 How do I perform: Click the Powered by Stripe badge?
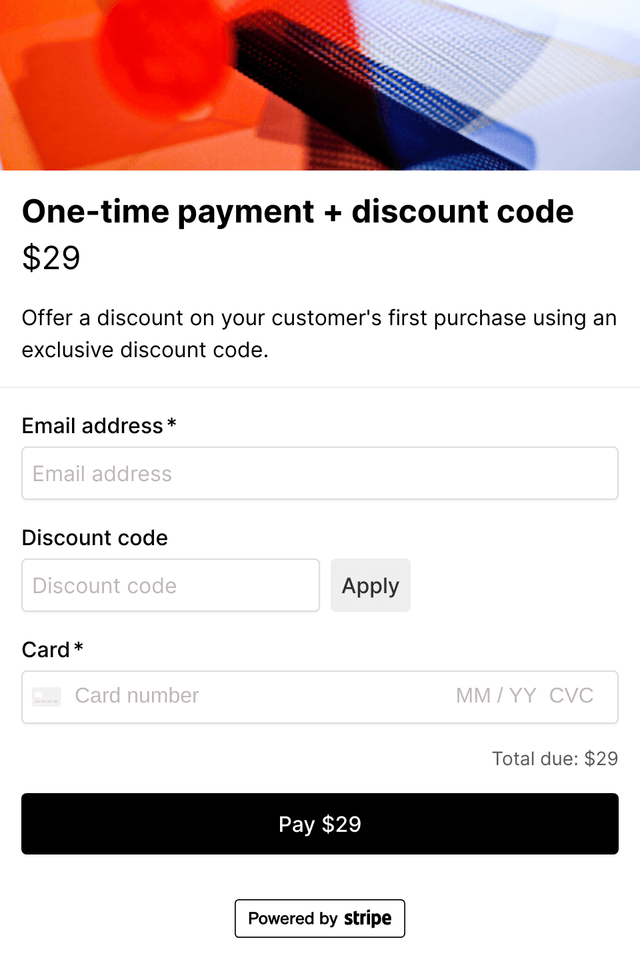[x=319, y=917]
